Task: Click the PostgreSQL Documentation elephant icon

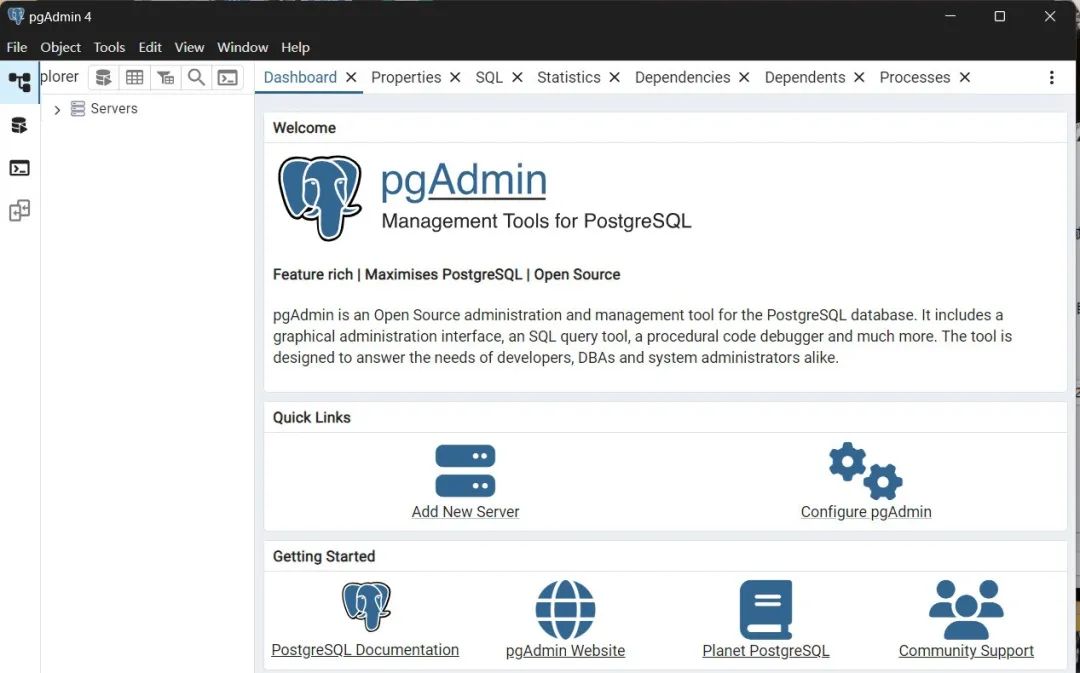Action: coord(366,606)
